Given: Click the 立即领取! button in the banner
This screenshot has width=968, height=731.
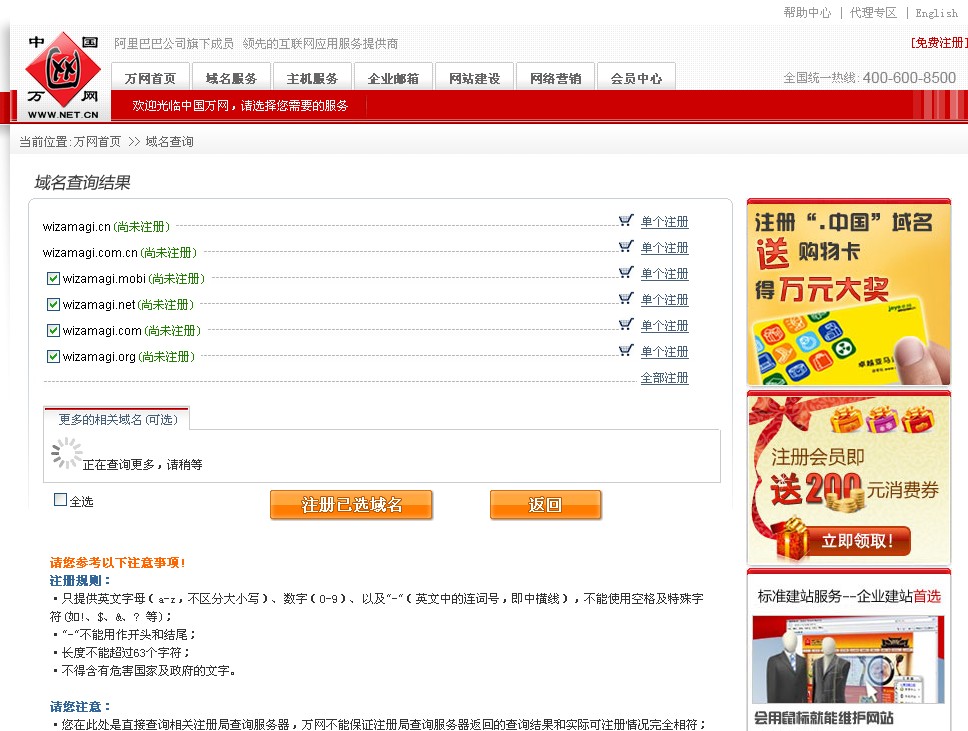Looking at the screenshot, I should [857, 541].
